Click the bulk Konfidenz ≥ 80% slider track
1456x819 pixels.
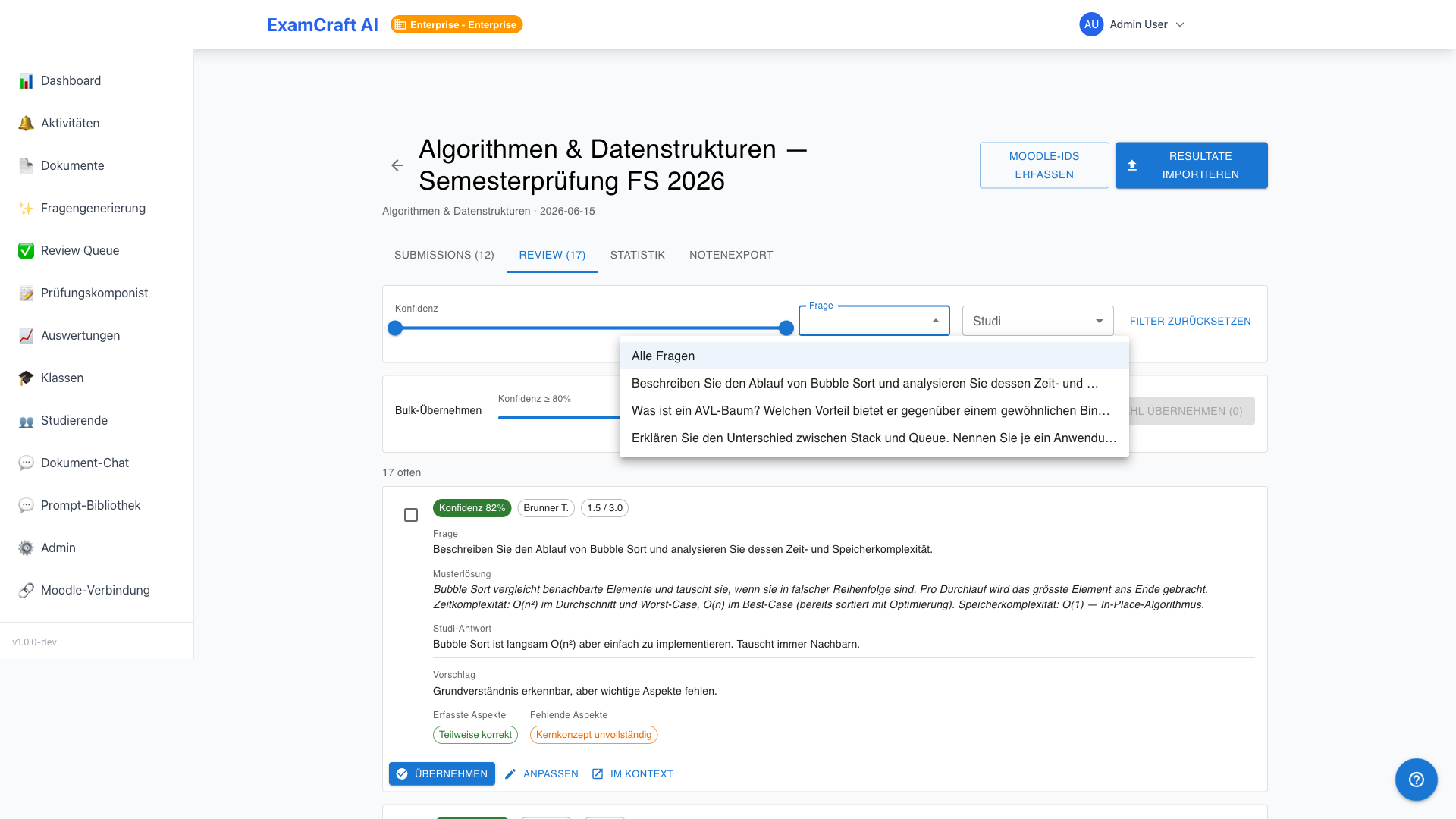pyautogui.click(x=559, y=417)
